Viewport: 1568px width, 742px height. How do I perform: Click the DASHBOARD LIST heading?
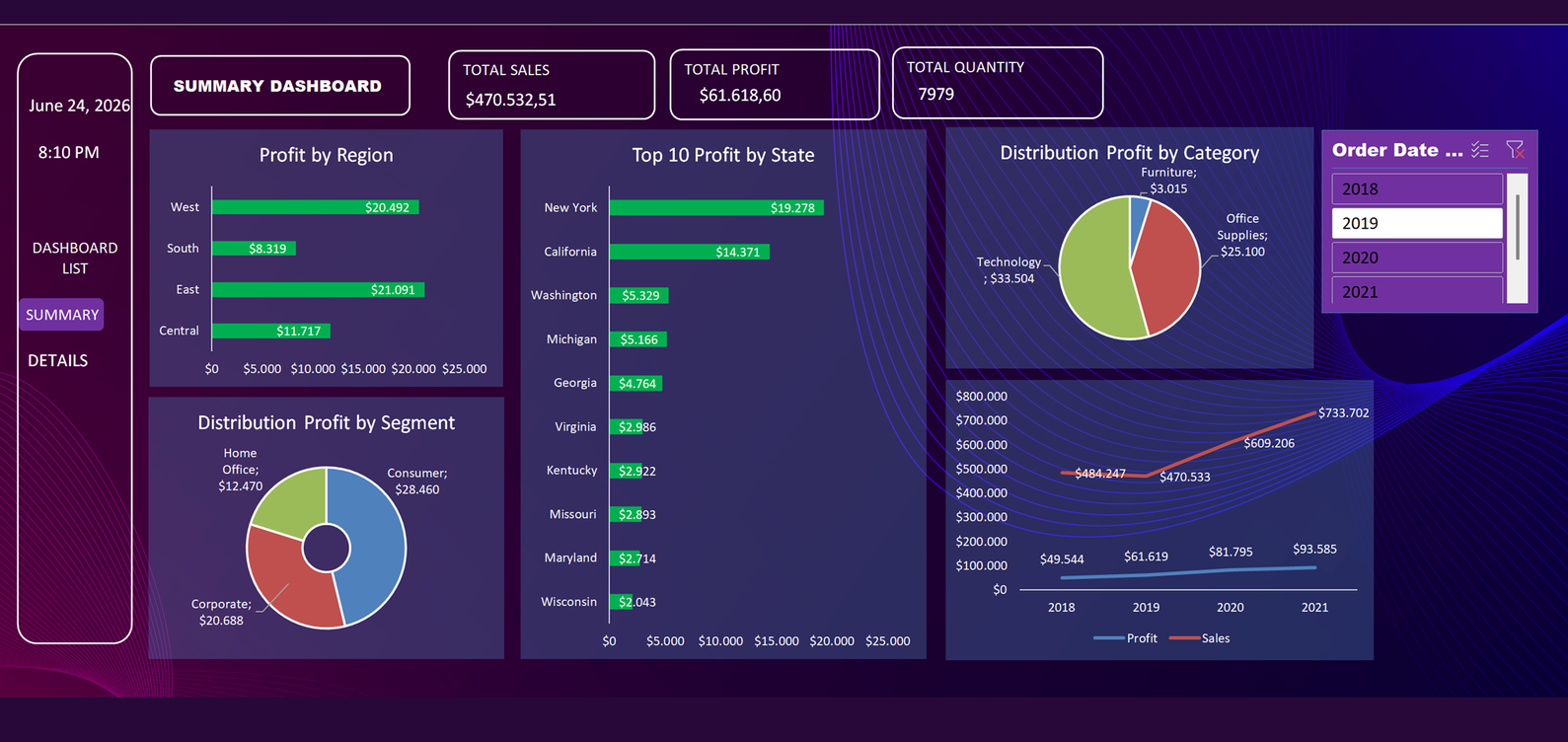(75, 259)
